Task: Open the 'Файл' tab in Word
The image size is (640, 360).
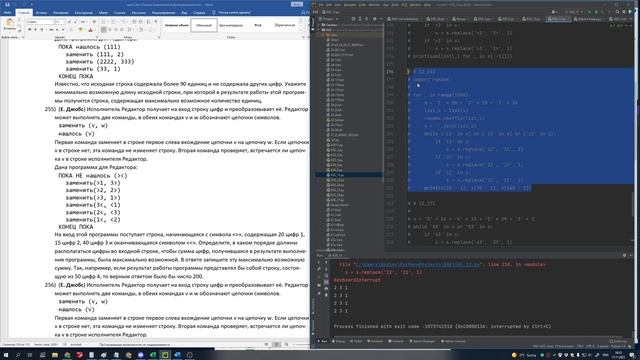Action: [7, 13]
